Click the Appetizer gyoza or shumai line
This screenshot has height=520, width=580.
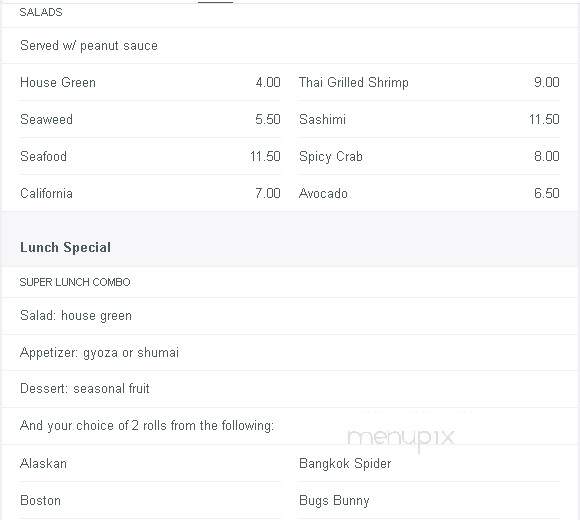point(99,352)
